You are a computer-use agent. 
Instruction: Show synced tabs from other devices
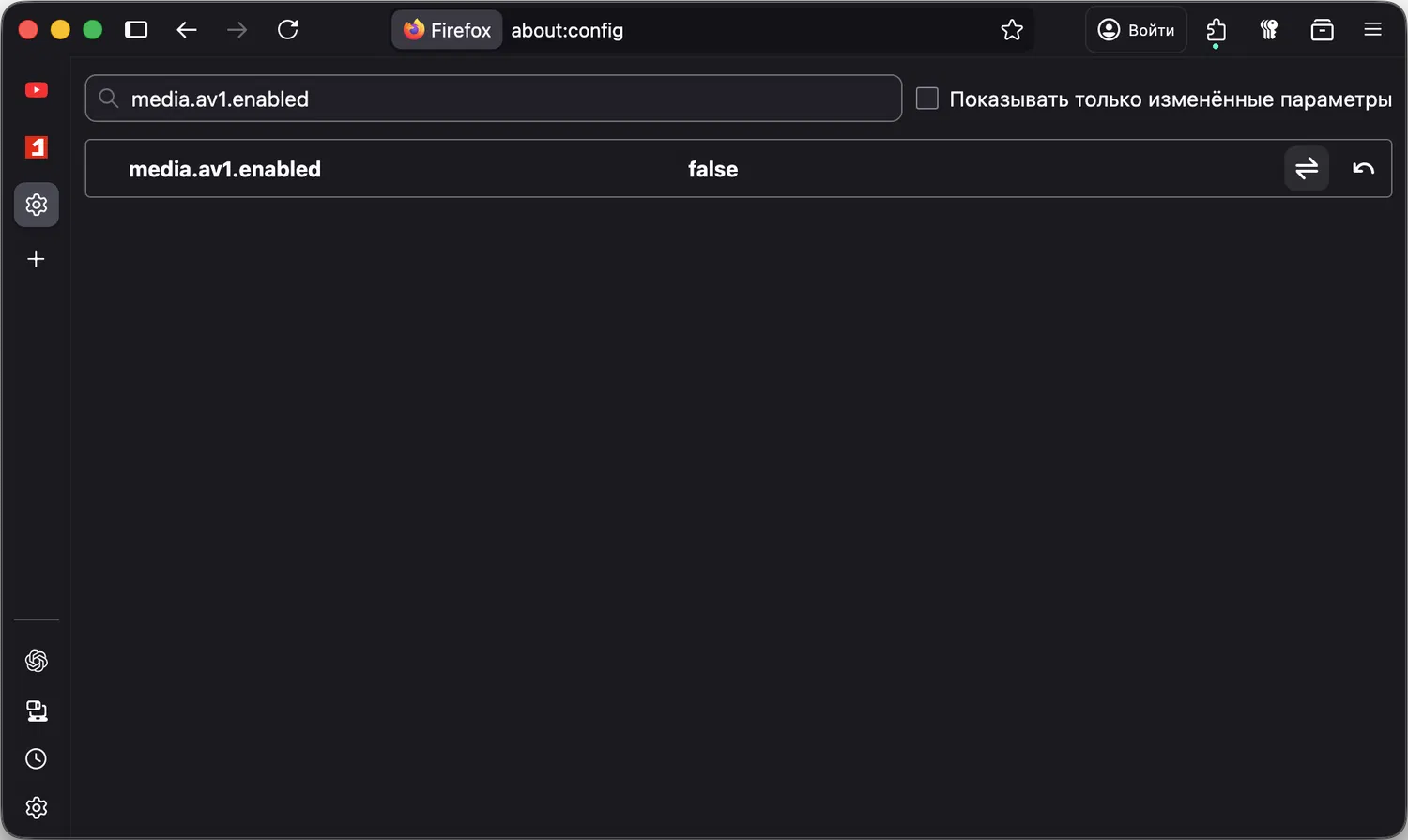[37, 710]
